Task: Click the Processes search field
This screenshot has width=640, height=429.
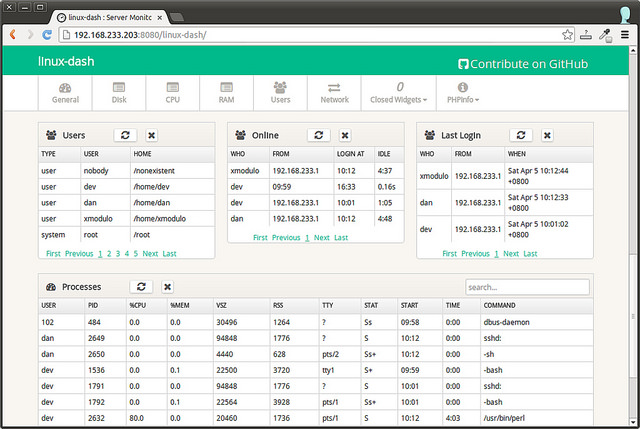Action: [x=527, y=287]
